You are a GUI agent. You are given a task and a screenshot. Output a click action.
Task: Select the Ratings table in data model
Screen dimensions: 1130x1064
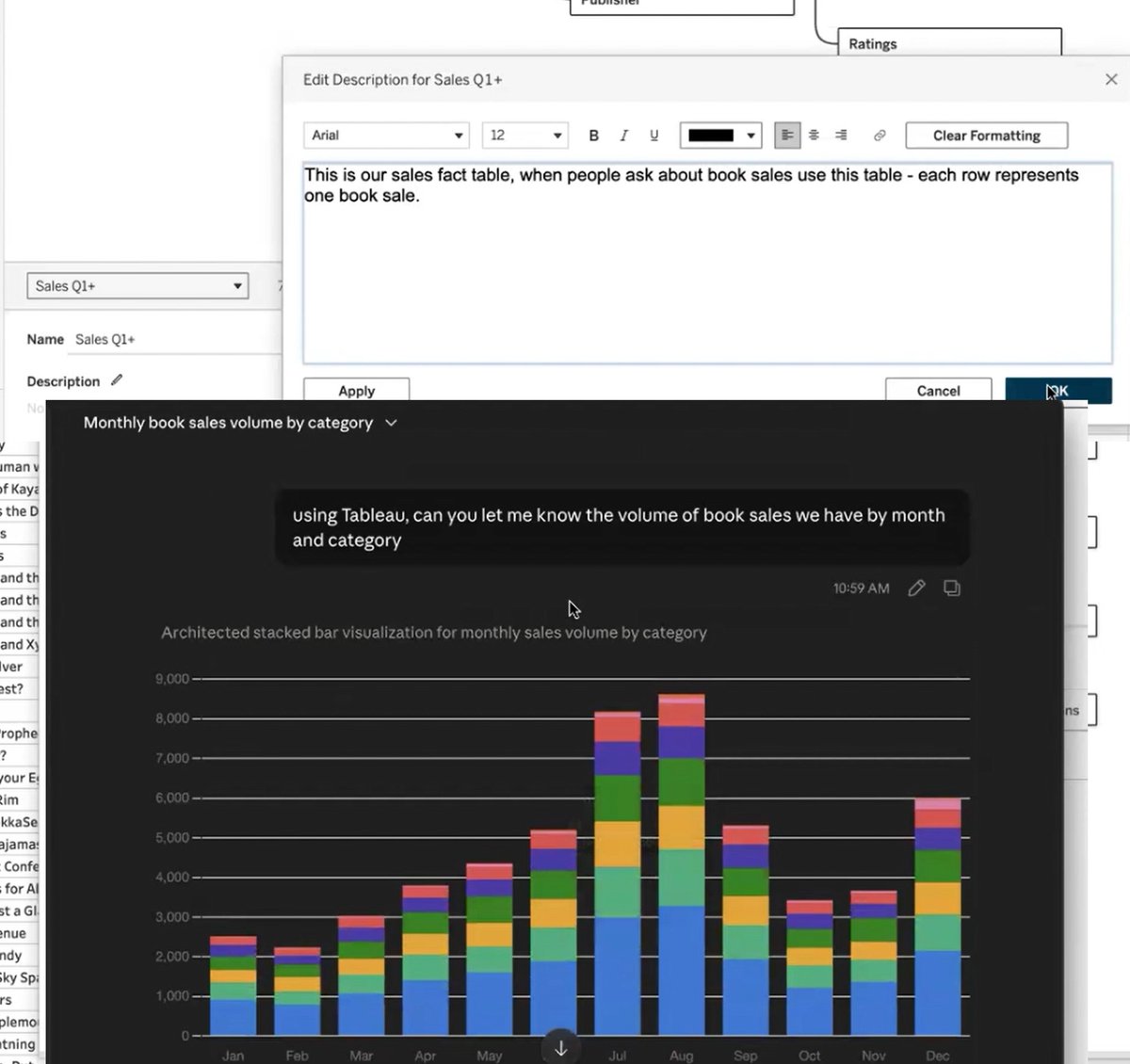click(x=950, y=43)
